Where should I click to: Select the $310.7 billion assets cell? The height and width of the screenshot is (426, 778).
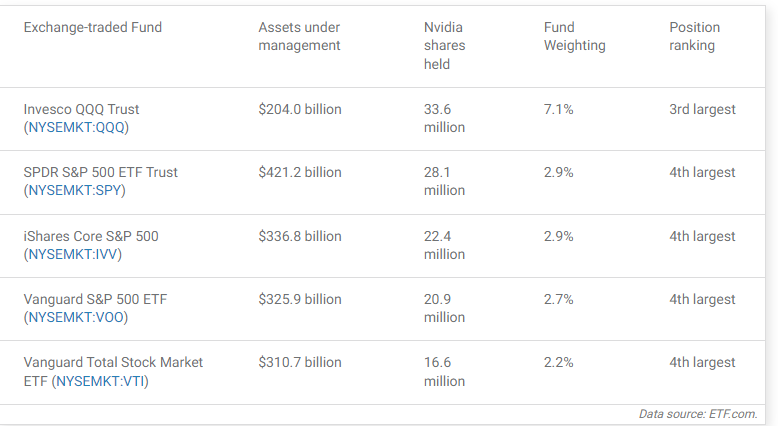click(x=299, y=362)
